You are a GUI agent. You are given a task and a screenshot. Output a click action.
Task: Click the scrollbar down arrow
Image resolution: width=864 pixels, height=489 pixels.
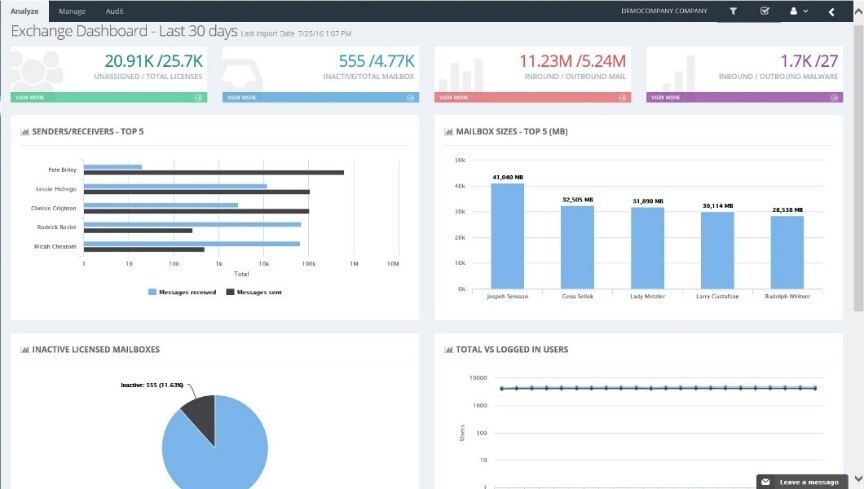pos(858,479)
